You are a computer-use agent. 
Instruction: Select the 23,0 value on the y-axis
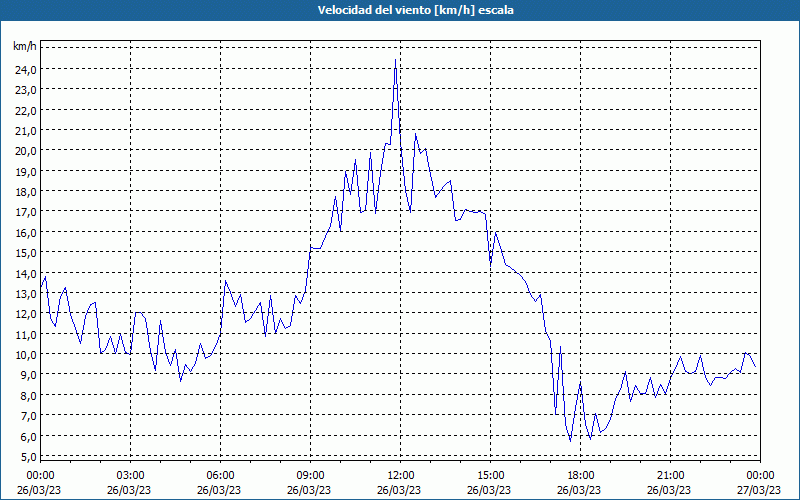26,90
